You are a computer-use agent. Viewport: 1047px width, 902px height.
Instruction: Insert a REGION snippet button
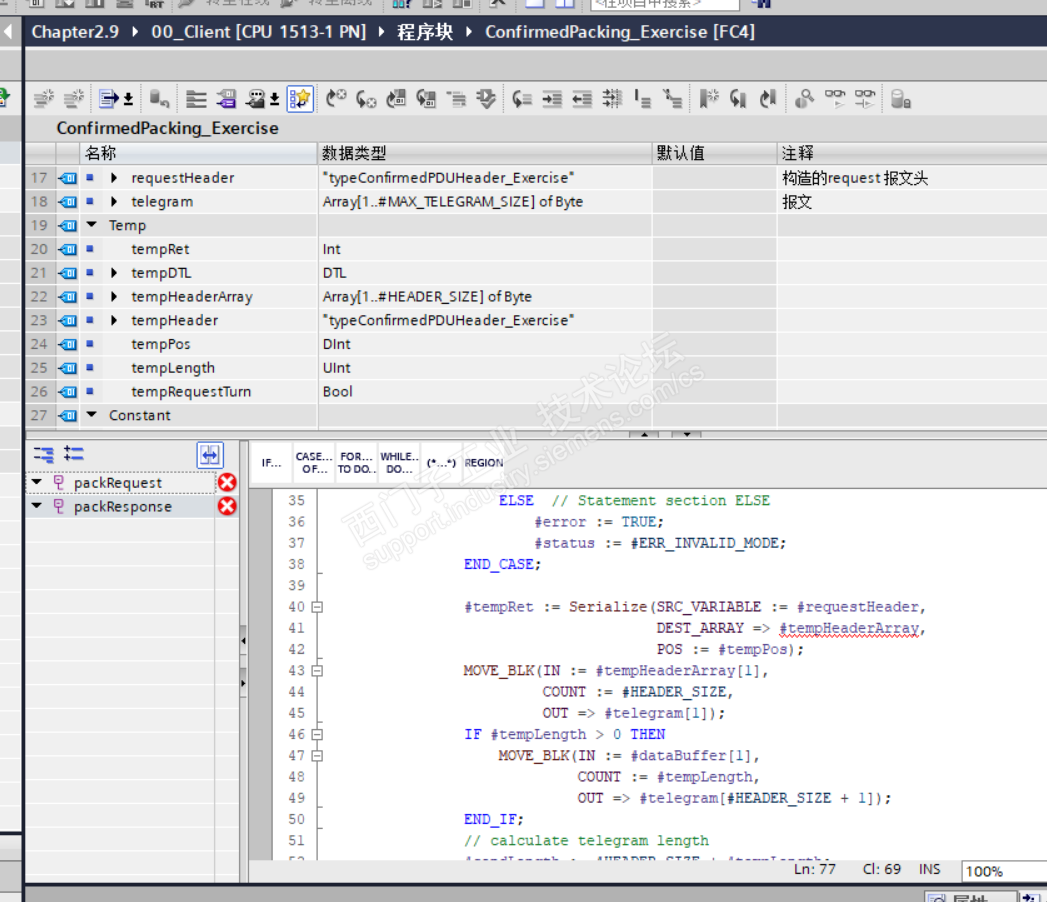484,463
